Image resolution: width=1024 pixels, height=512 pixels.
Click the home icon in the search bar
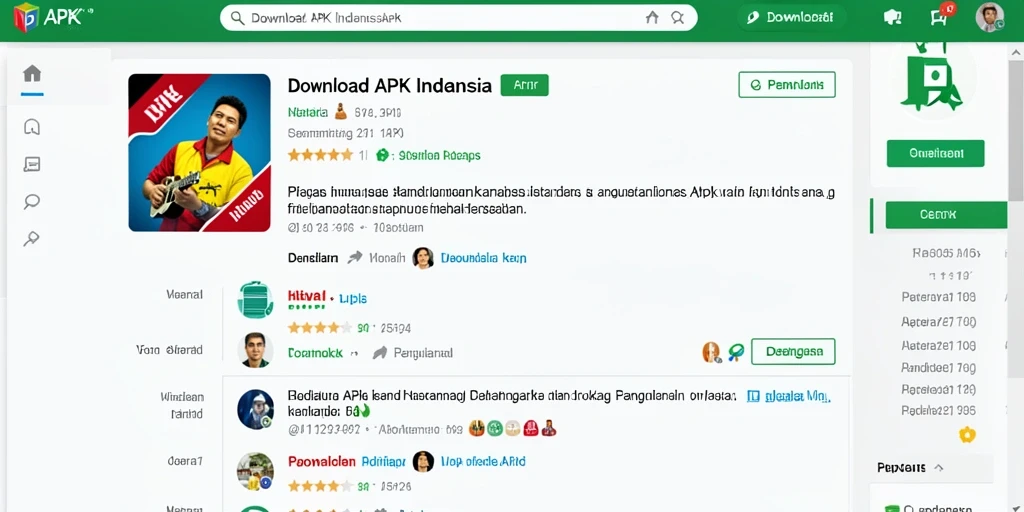click(x=652, y=18)
